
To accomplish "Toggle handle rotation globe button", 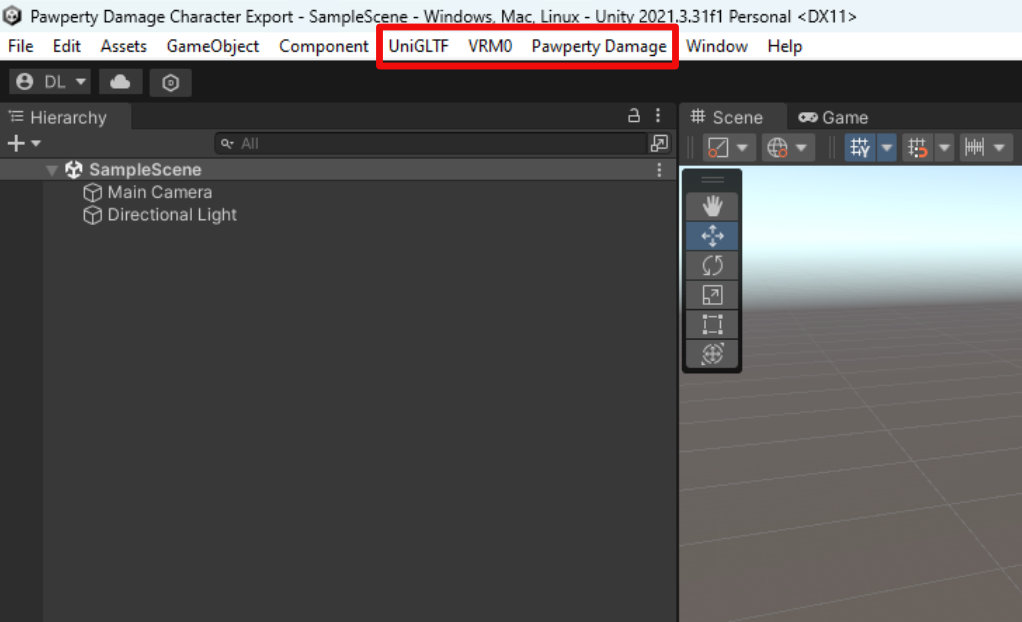I will (x=777, y=147).
